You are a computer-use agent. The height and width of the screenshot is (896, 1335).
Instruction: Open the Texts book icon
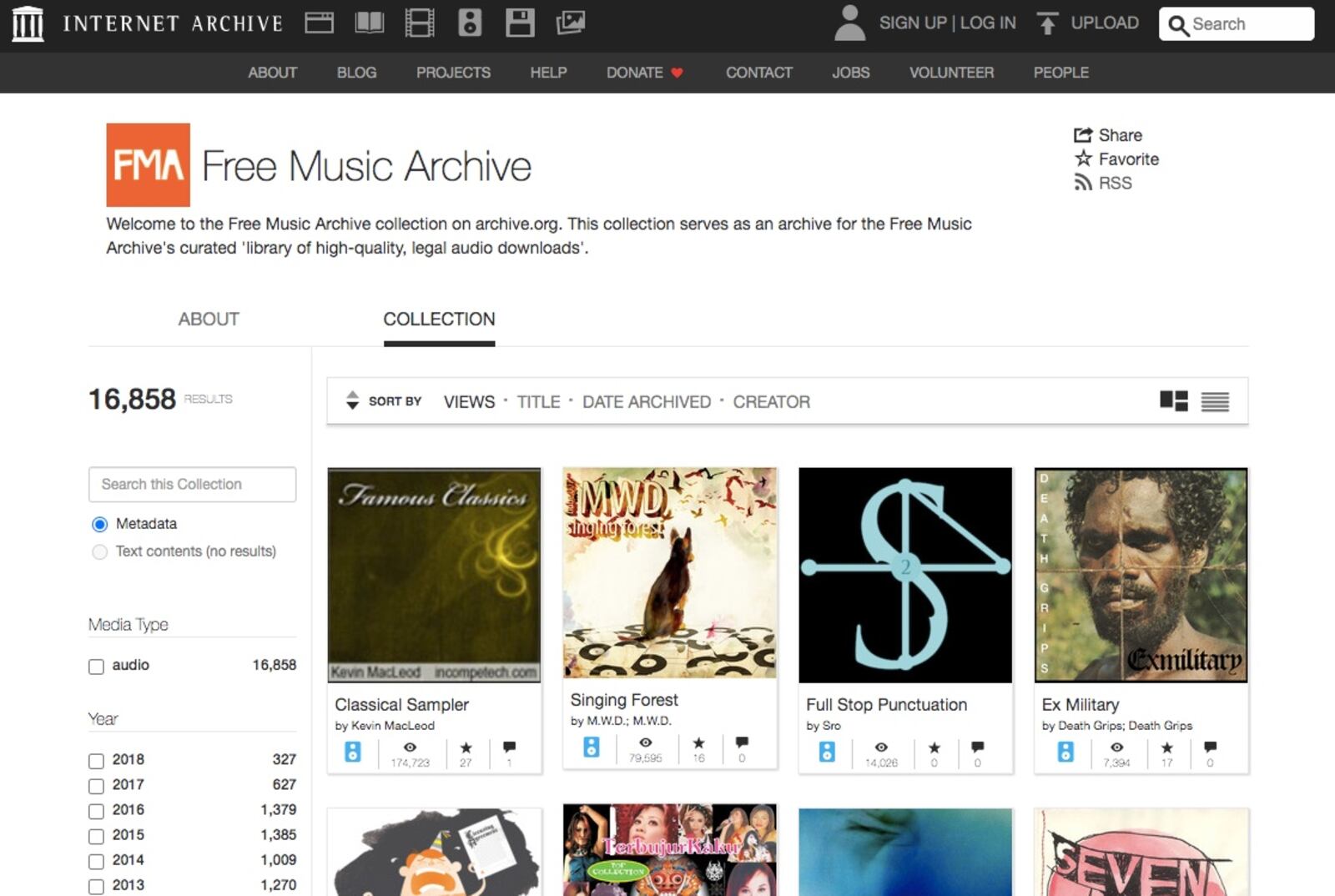pos(370,23)
